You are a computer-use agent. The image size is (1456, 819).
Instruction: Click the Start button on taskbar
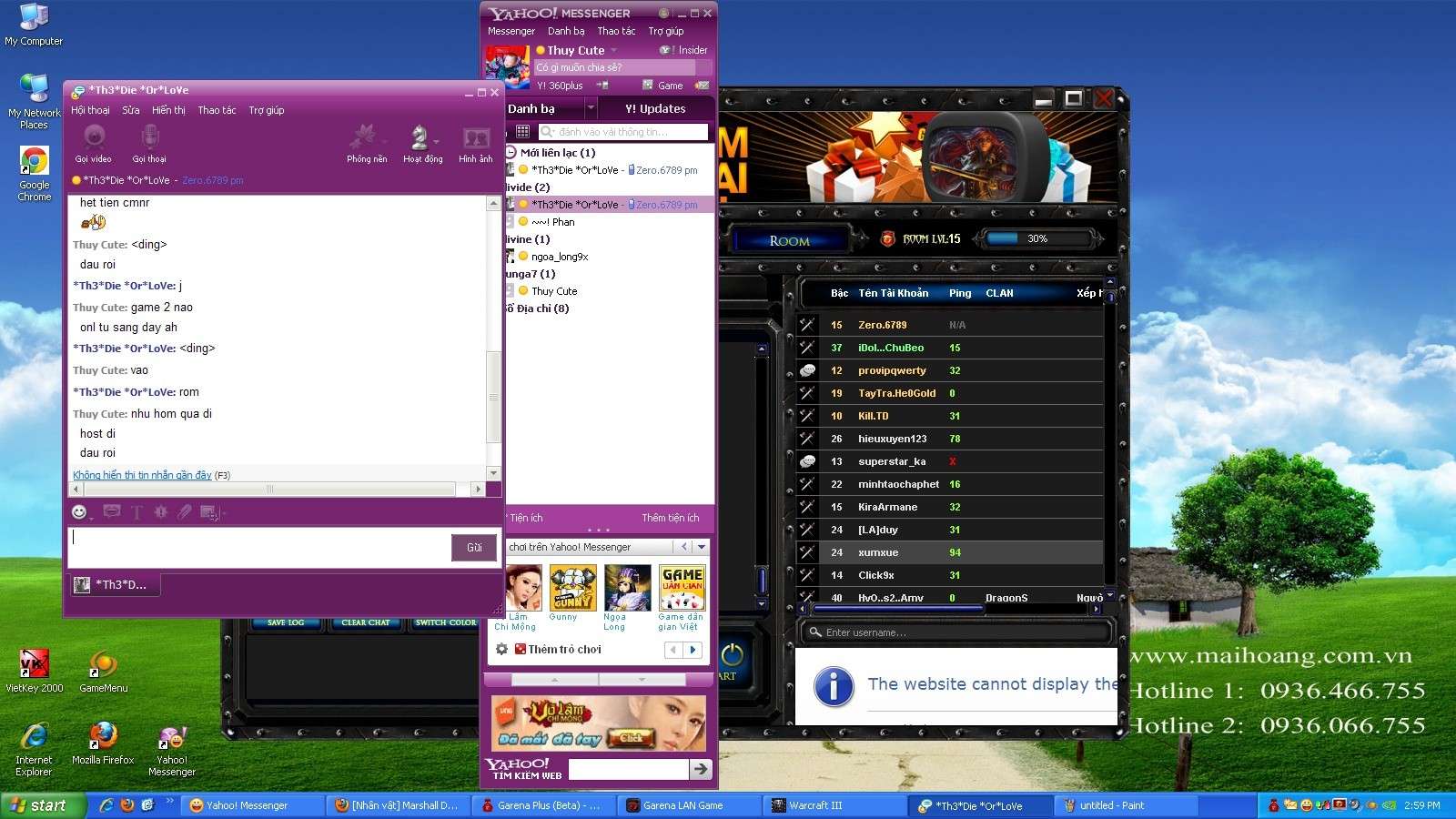click(x=42, y=805)
